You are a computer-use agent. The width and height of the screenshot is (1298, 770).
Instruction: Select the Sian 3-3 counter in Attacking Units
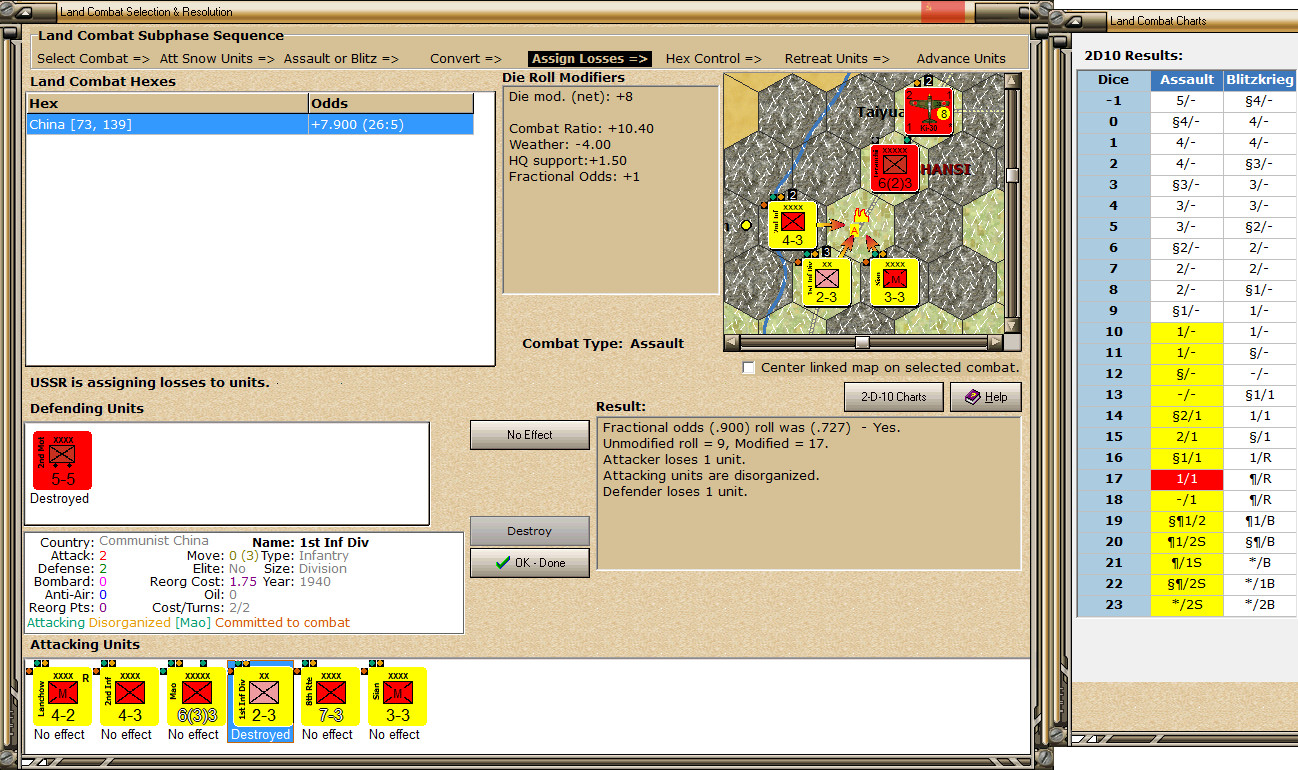point(398,696)
